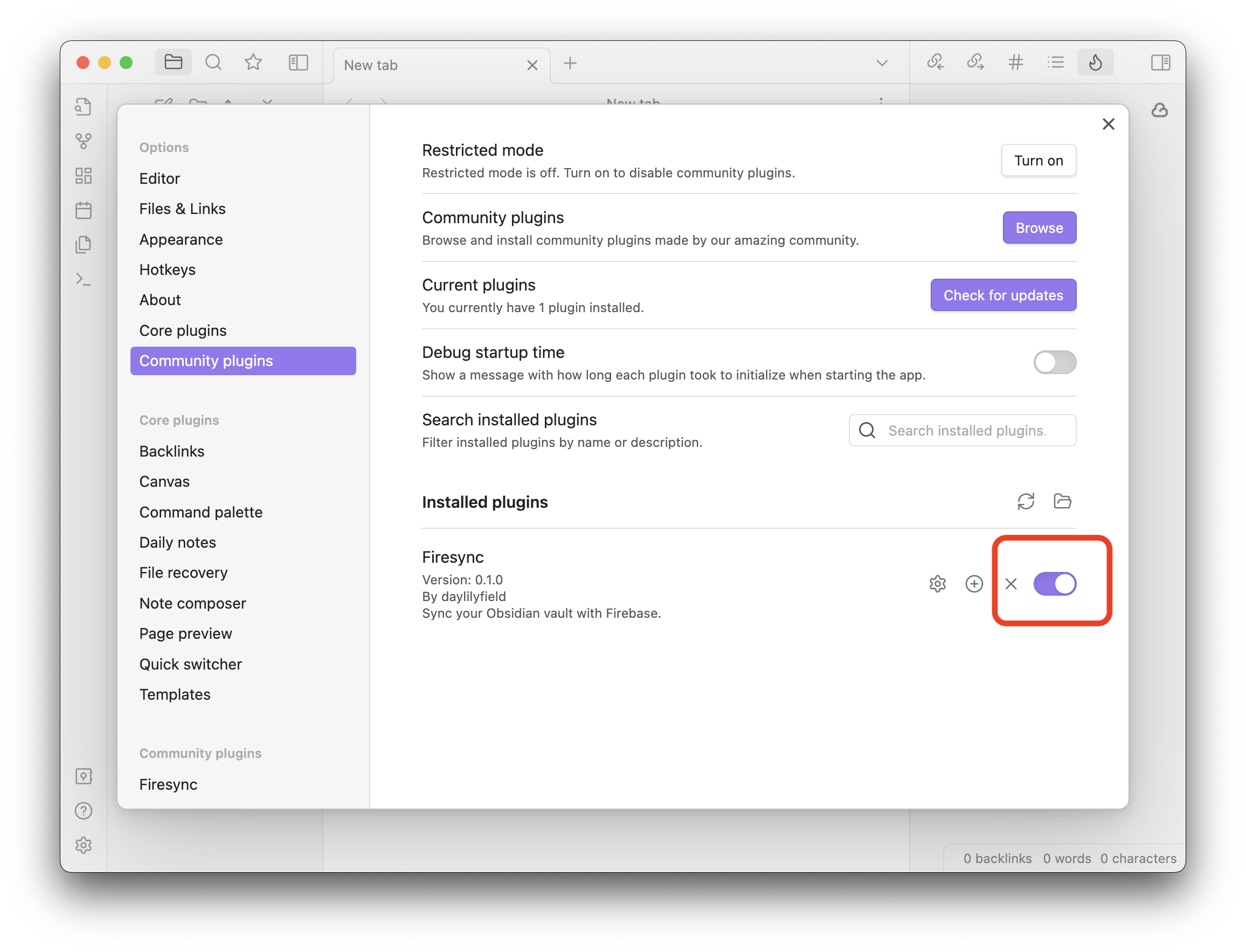Click the Firesync add hotkey plus icon
This screenshot has width=1246, height=952.
(974, 584)
